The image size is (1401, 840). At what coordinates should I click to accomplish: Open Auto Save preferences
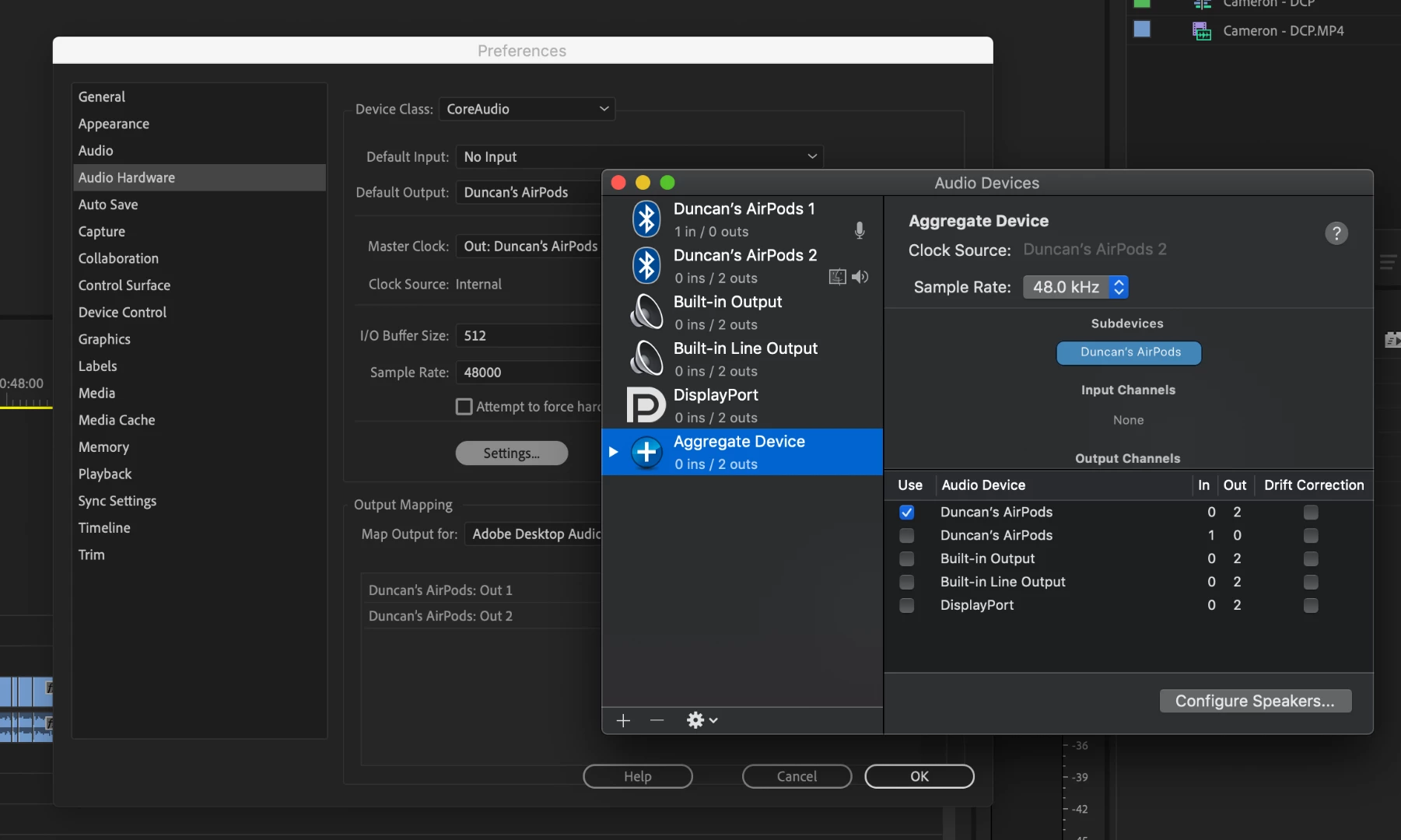tap(199, 205)
